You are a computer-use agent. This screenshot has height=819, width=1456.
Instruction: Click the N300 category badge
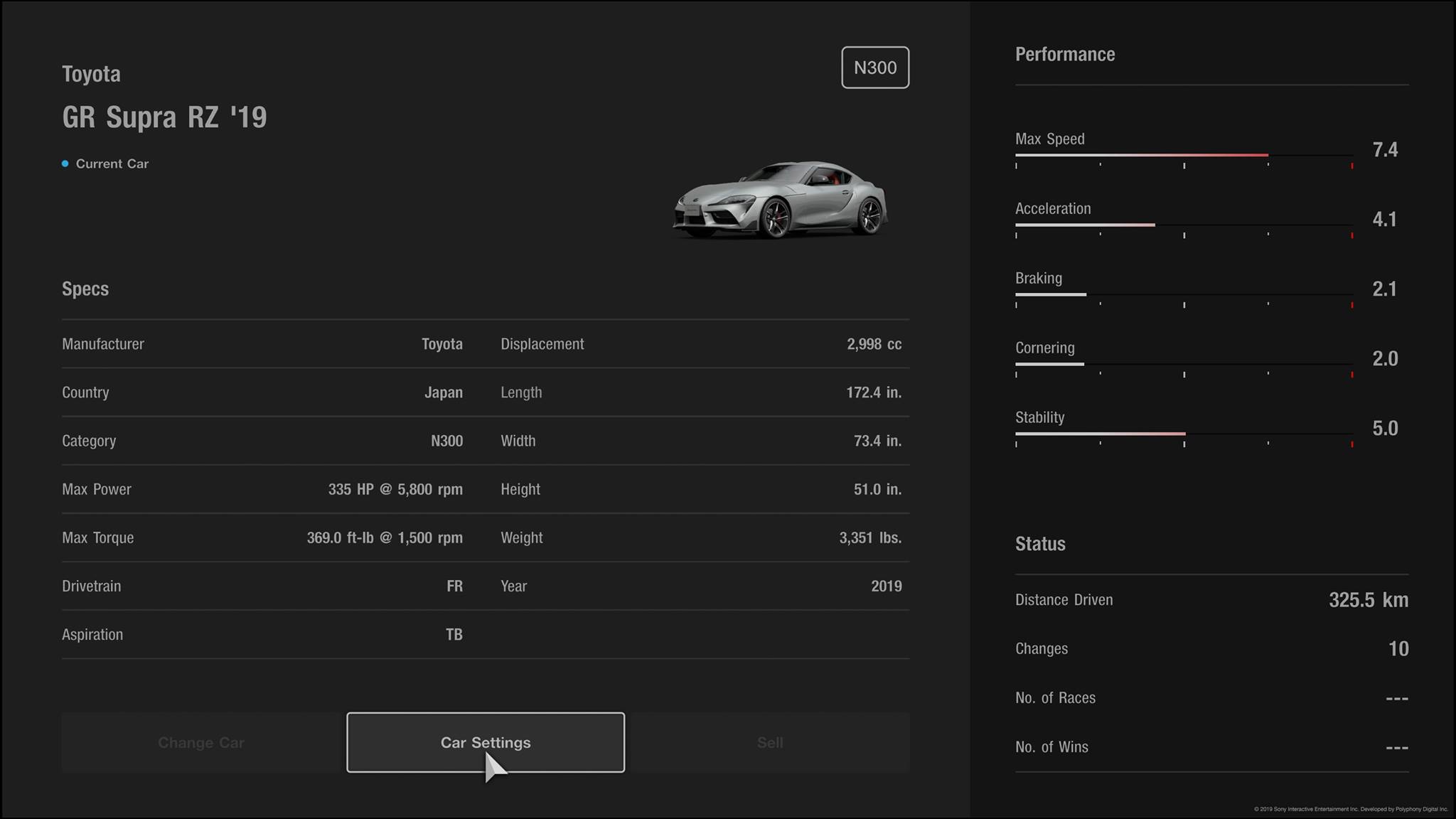click(875, 68)
